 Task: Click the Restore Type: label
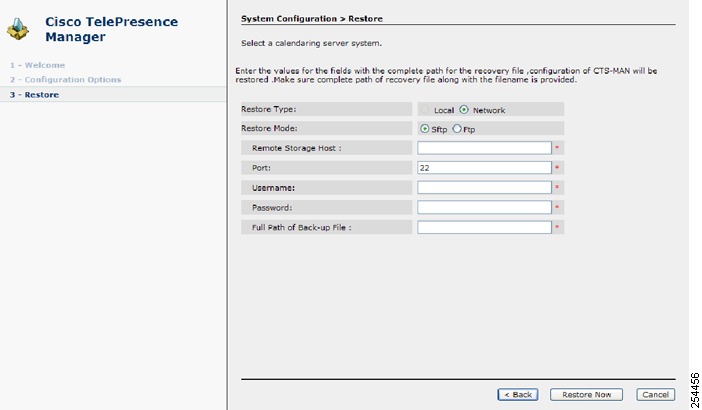coord(269,109)
